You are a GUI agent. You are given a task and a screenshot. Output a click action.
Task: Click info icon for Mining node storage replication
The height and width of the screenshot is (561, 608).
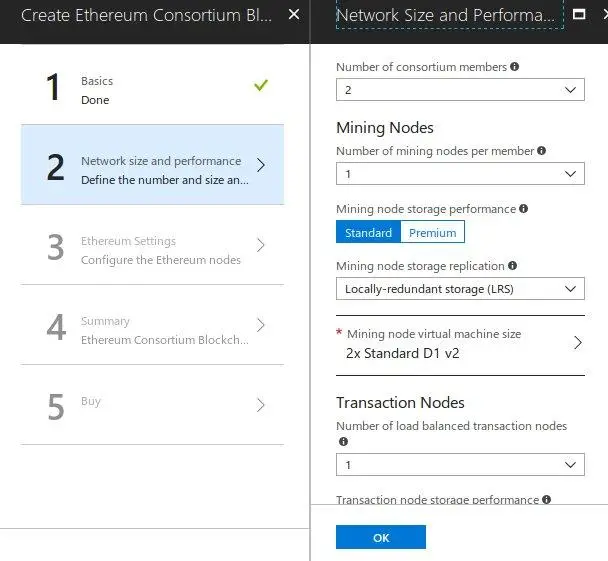513,266
